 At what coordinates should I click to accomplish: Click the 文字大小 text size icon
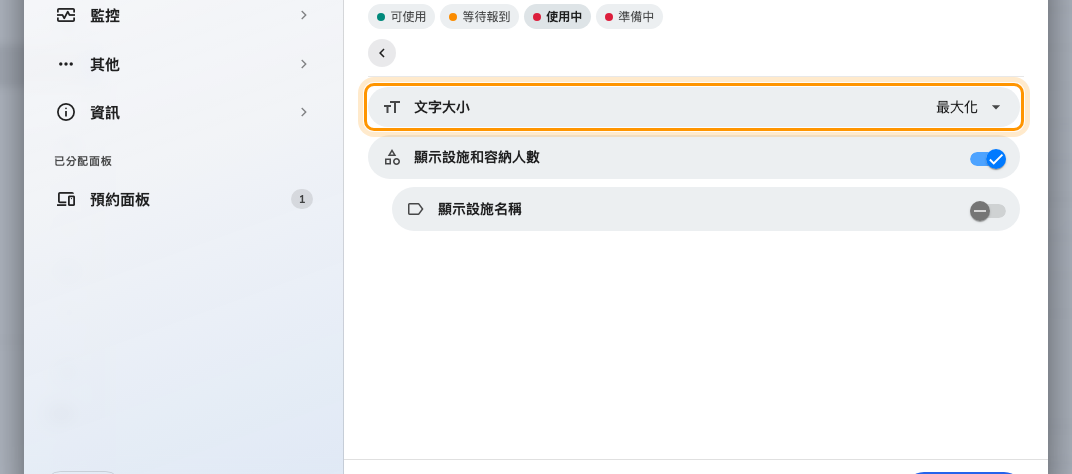coord(391,107)
